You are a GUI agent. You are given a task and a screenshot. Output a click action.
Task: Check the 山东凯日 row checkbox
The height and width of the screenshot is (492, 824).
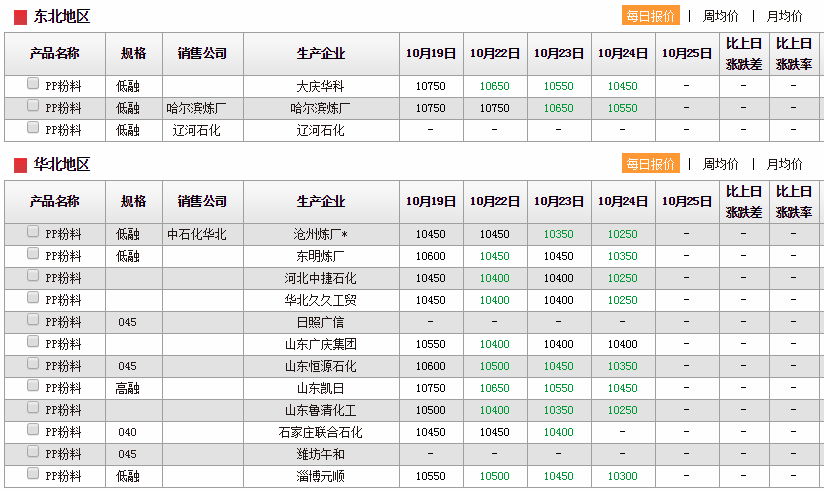[x=33, y=385]
